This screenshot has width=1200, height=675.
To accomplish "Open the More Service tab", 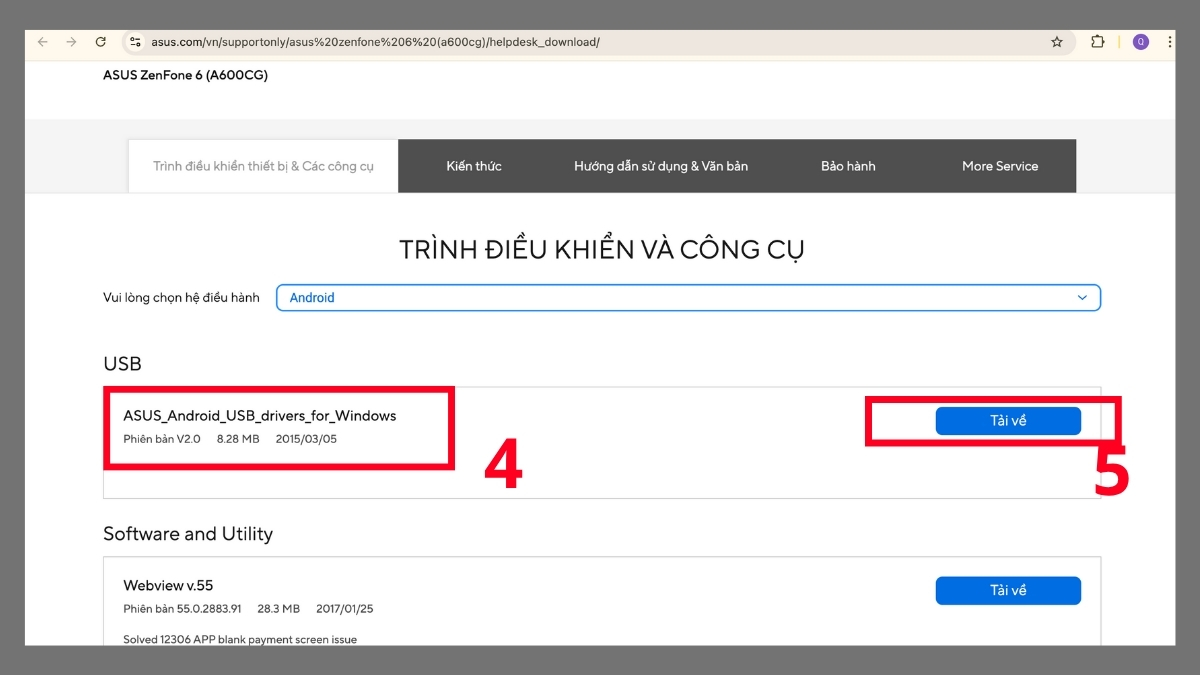I will [1000, 166].
